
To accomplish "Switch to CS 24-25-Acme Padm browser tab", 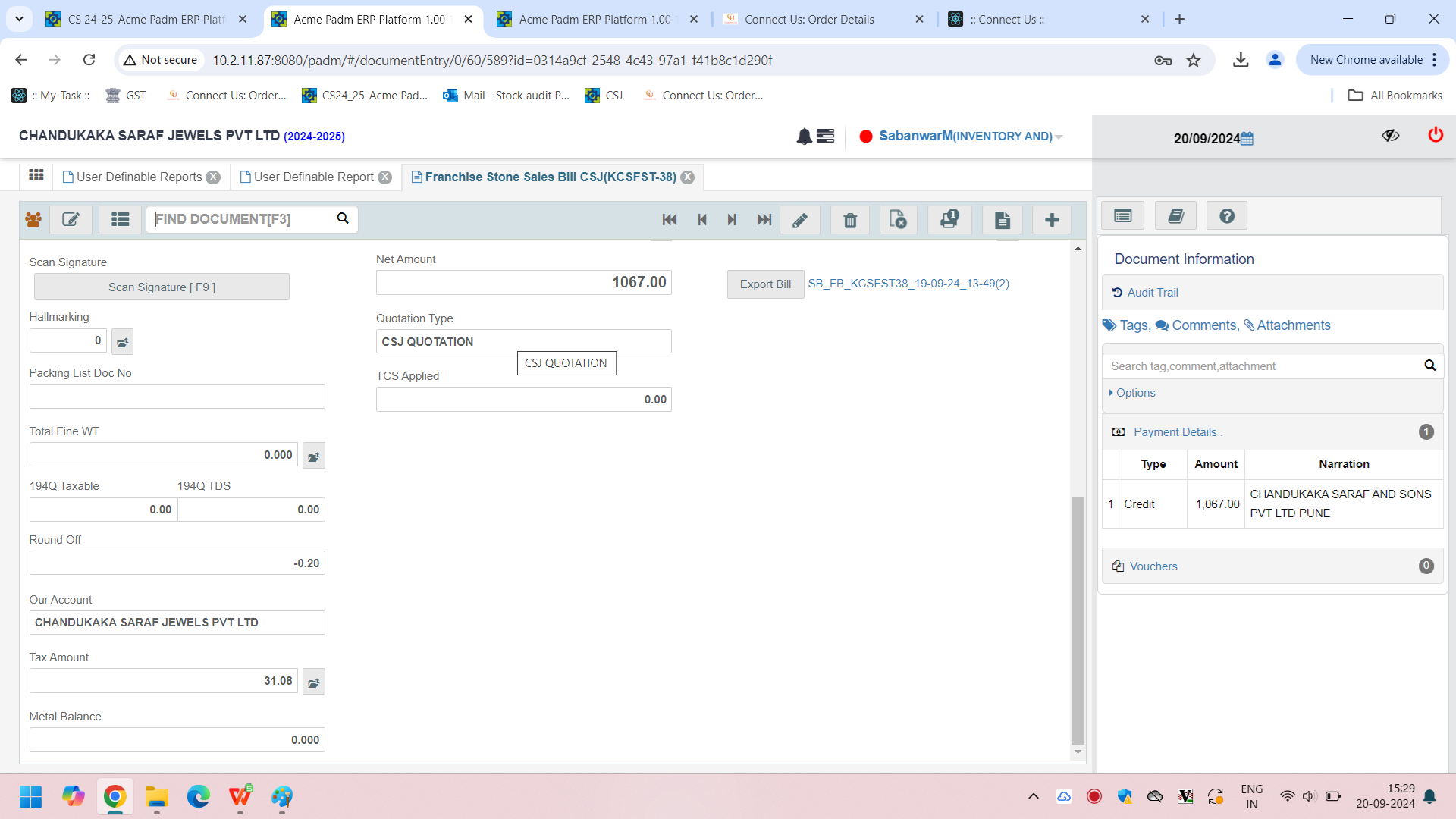I will (146, 19).
